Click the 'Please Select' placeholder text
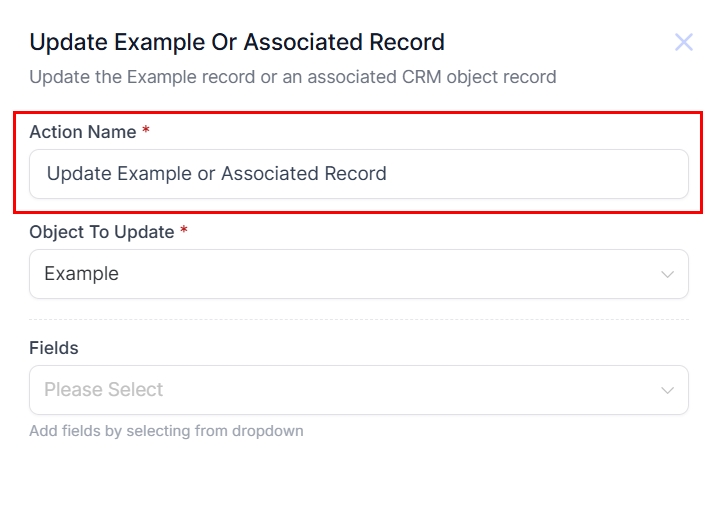 [103, 390]
